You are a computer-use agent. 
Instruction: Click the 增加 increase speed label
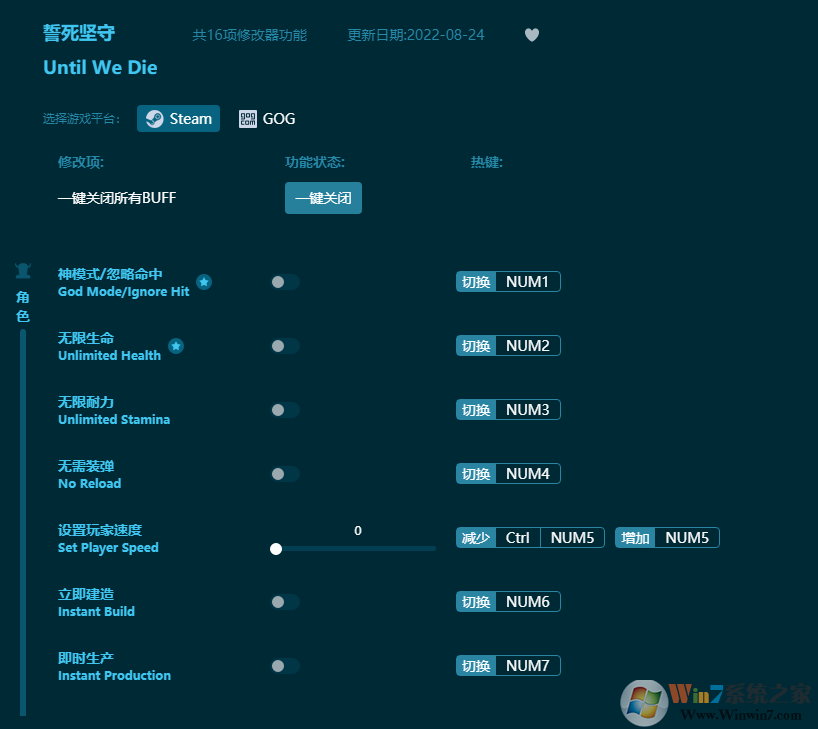coord(635,537)
